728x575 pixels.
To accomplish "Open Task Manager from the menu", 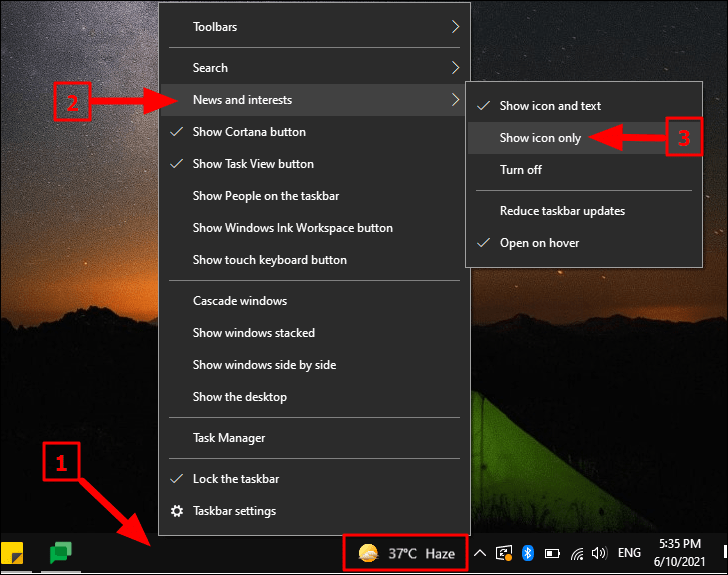I will [314, 438].
